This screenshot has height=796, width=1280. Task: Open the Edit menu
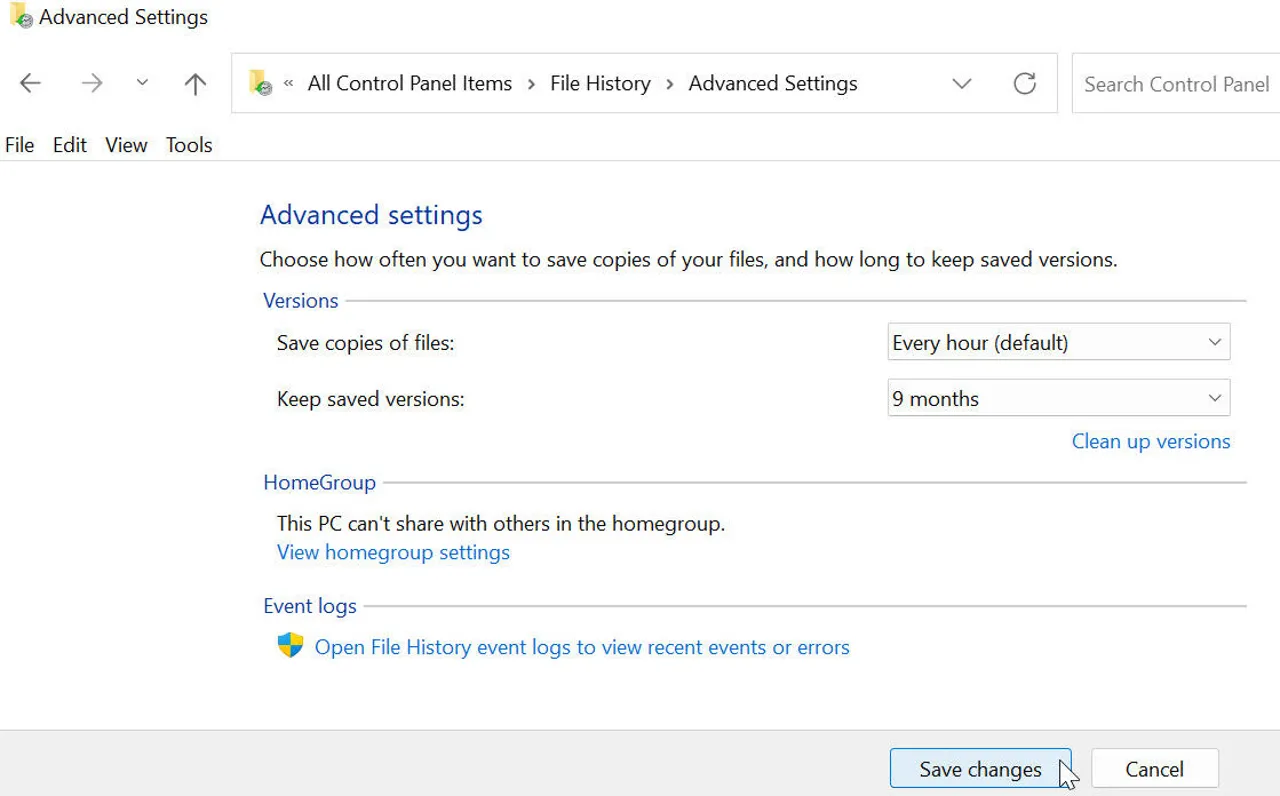70,145
